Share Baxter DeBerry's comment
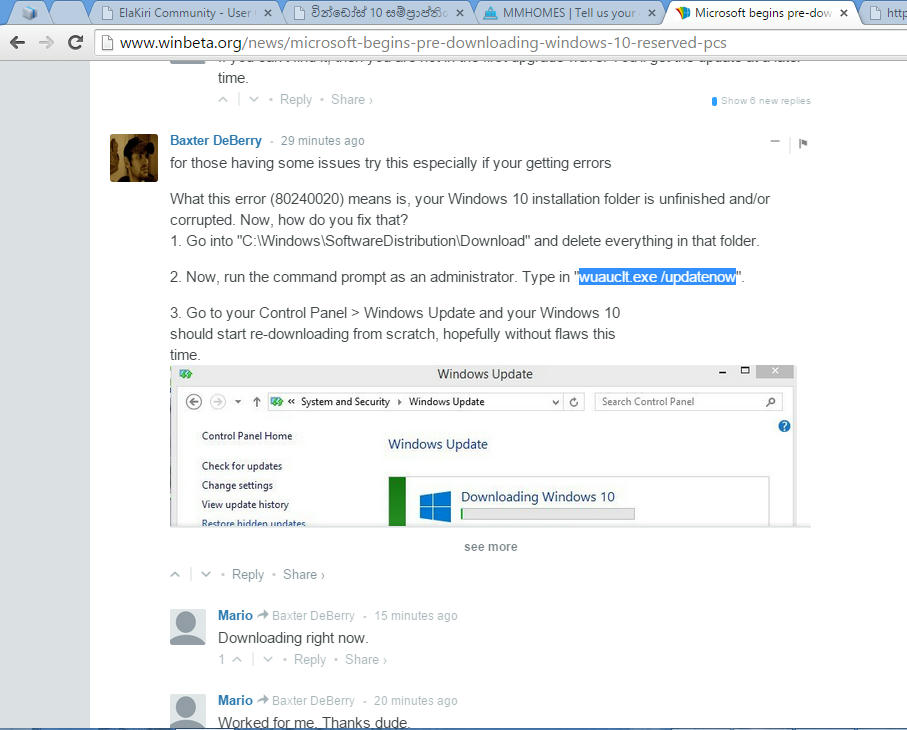 tap(303, 574)
